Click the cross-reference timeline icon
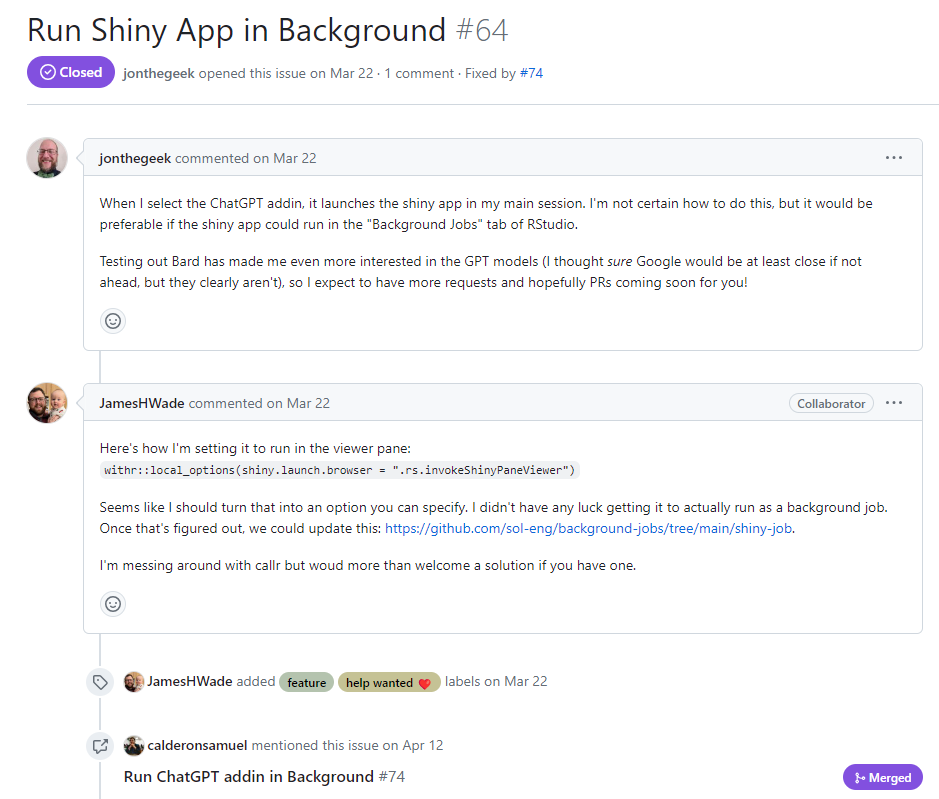939x799 pixels. [x=100, y=745]
